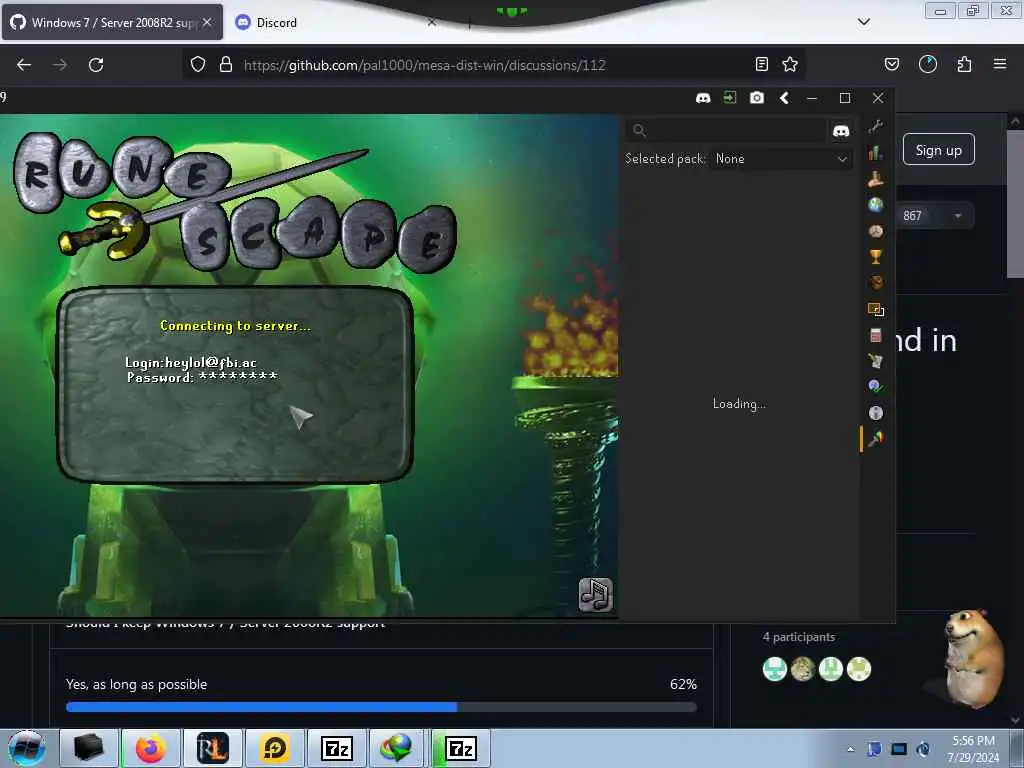The height and width of the screenshot is (768, 1024).
Task: Open the first 7z taskbar icon
Action: 337,748
